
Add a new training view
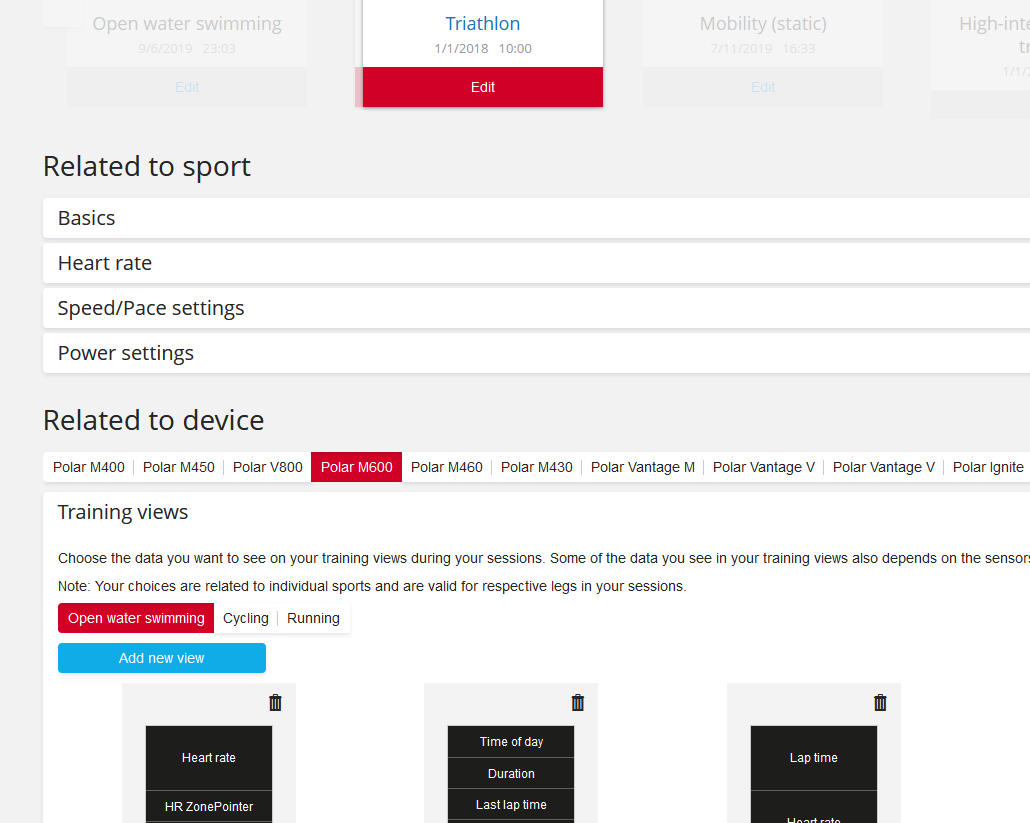[x=161, y=657]
